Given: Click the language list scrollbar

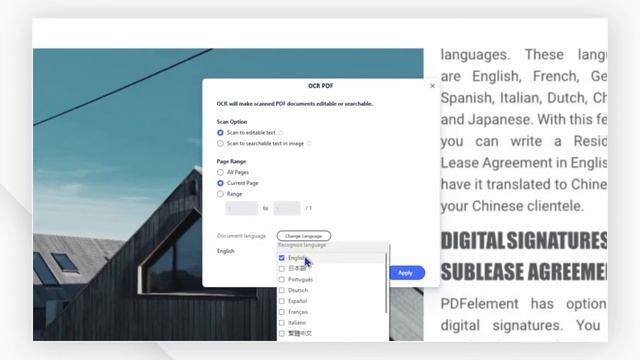Looking at the screenshot, I should 387,282.
